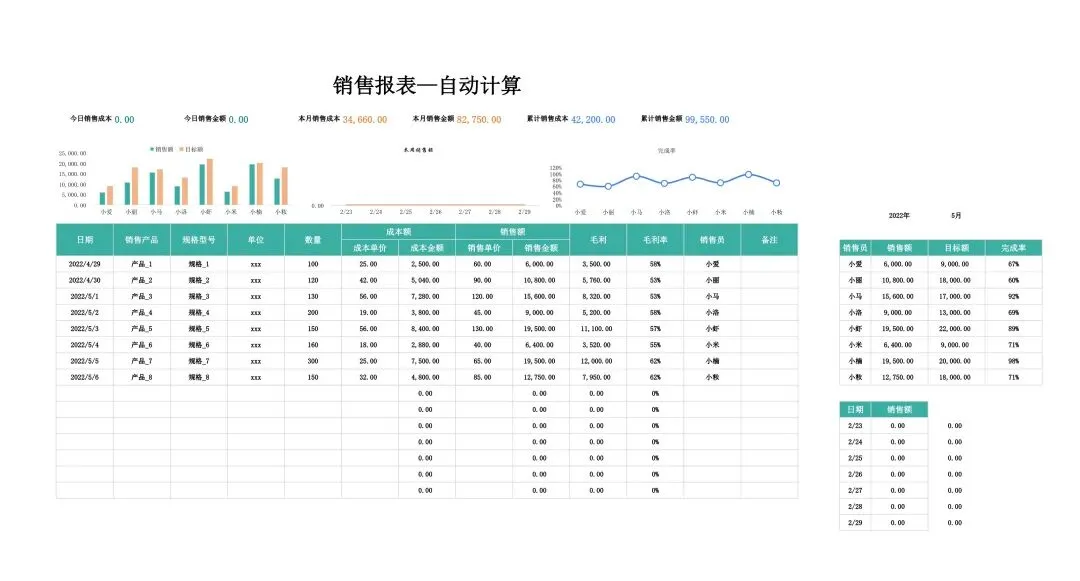Click date cell 2022/4/29
The width and height of the screenshot is (1080, 581).
tap(85, 264)
